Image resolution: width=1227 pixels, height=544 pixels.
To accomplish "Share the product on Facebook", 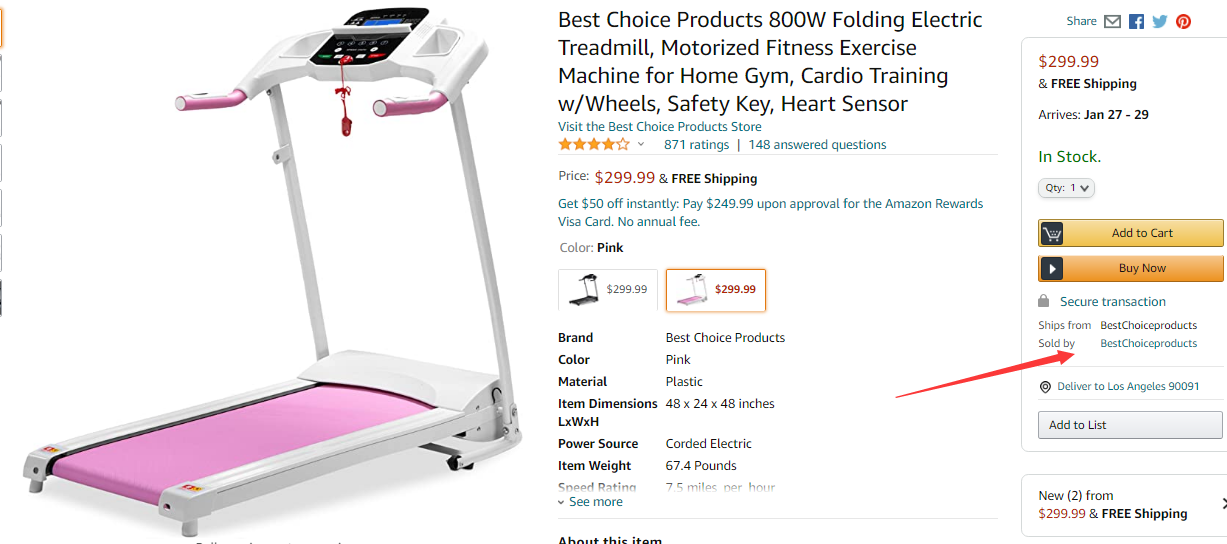I will click(x=1137, y=21).
